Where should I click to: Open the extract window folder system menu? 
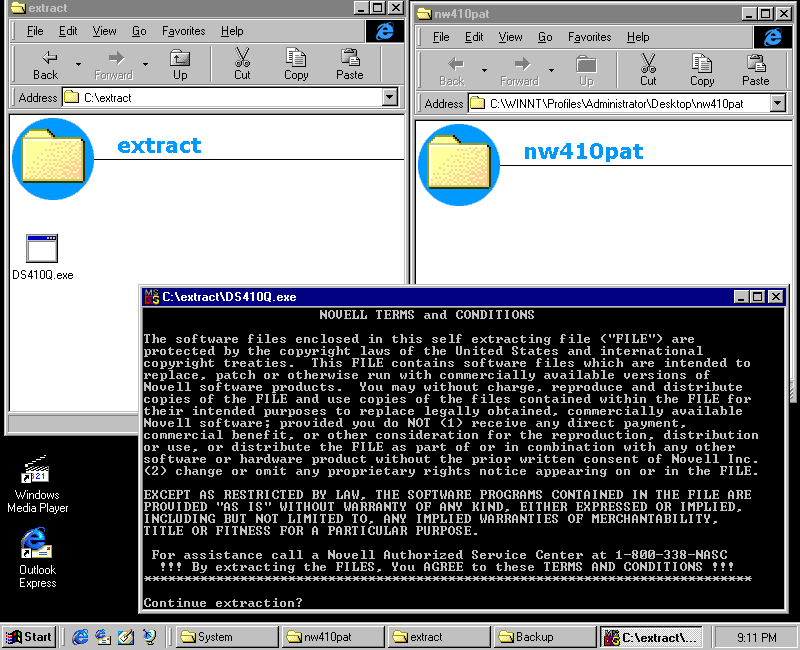coord(18,7)
